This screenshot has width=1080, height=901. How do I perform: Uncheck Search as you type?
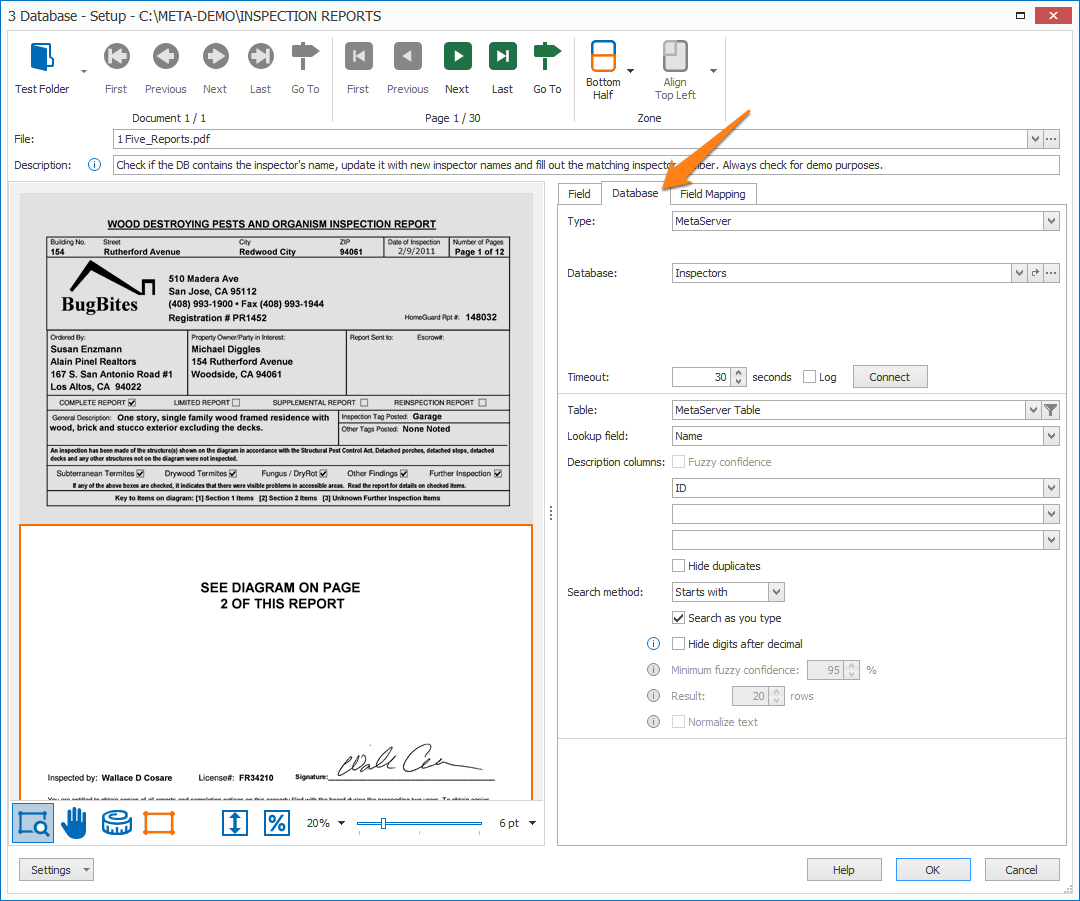(x=678, y=618)
